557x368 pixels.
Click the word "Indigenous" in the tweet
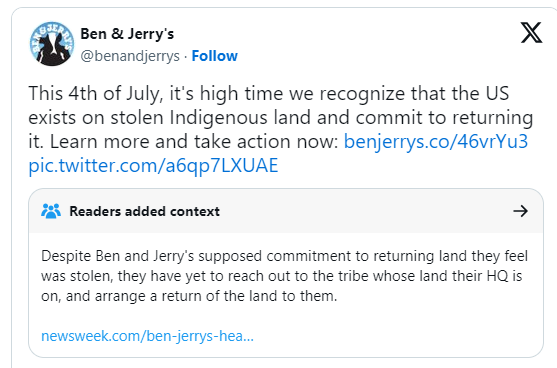point(218,118)
